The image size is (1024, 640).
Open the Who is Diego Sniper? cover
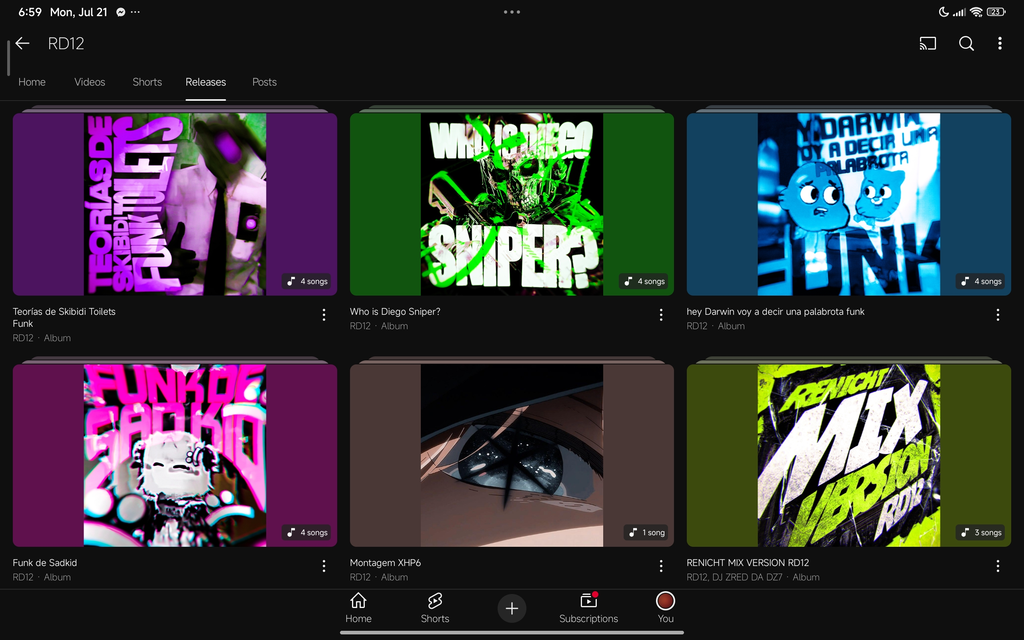click(512, 204)
